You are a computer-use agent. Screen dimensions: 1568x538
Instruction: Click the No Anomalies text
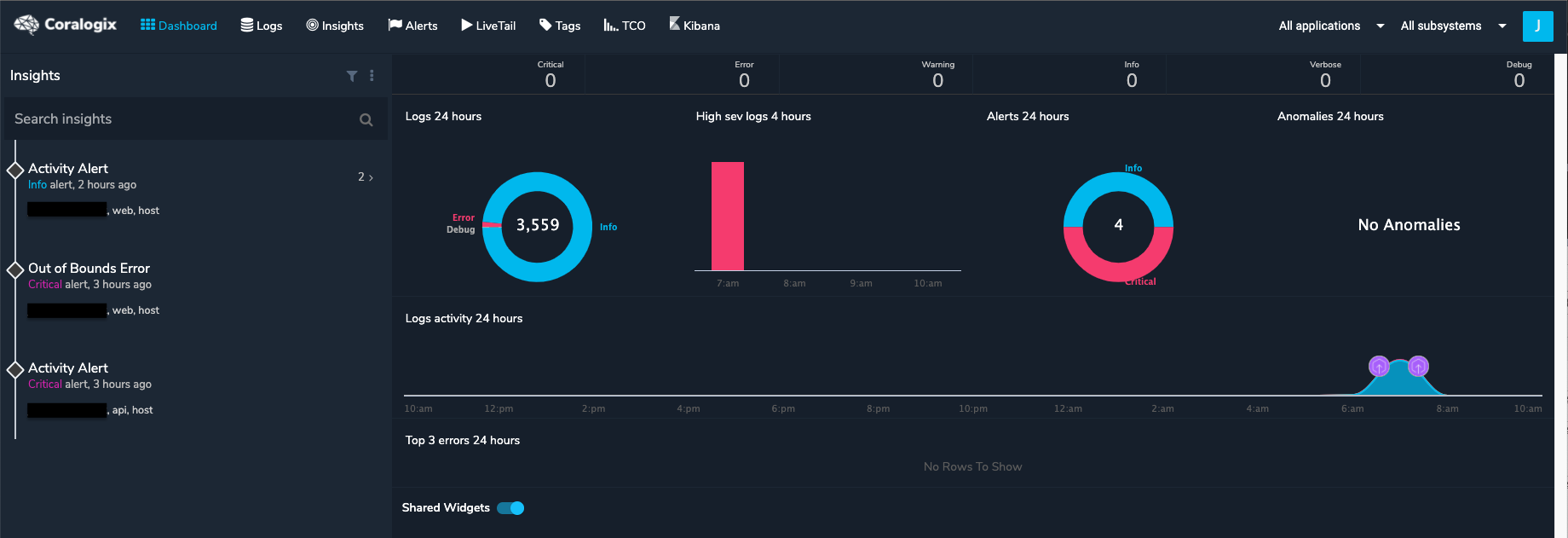click(1409, 225)
